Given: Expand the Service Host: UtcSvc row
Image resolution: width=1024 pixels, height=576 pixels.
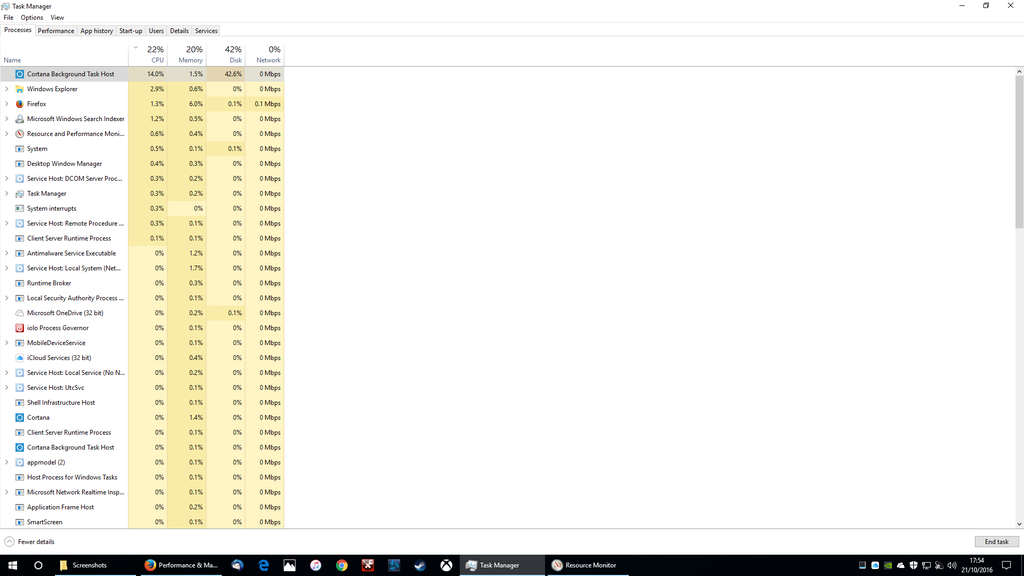Looking at the screenshot, I should pos(7,388).
